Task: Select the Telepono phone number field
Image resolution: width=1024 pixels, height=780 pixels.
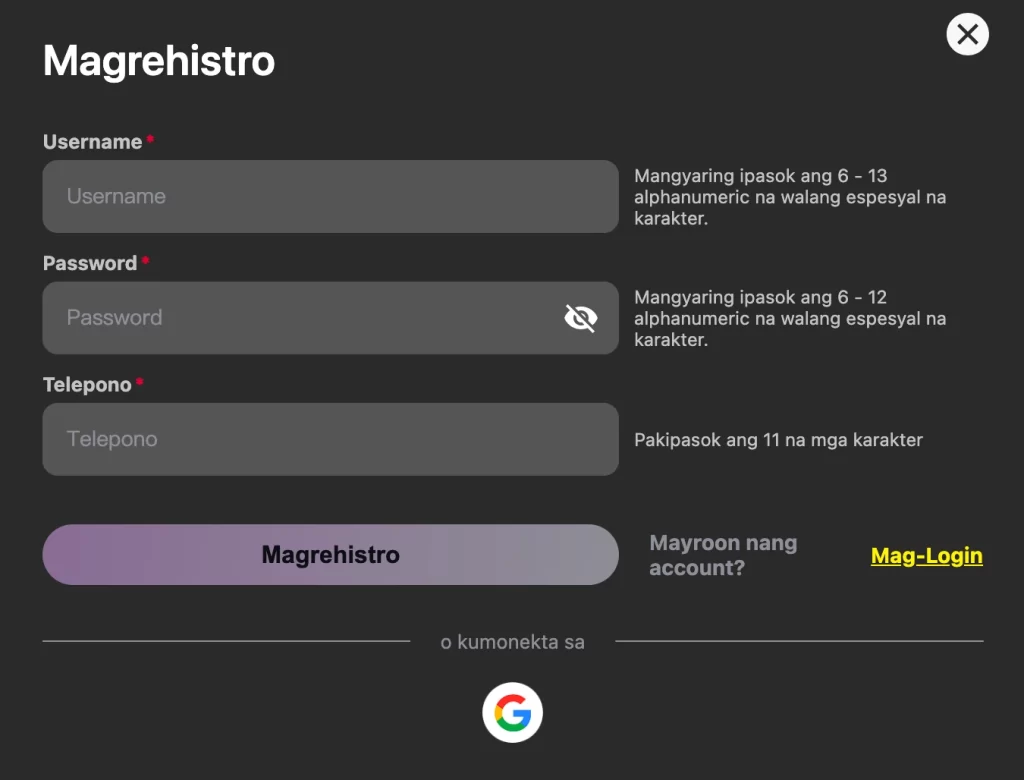Action: (330, 439)
